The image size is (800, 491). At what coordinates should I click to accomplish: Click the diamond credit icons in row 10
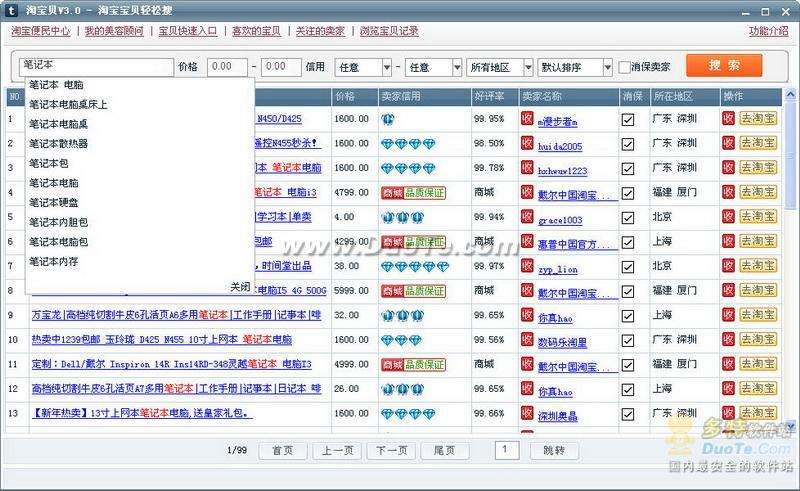pos(402,340)
